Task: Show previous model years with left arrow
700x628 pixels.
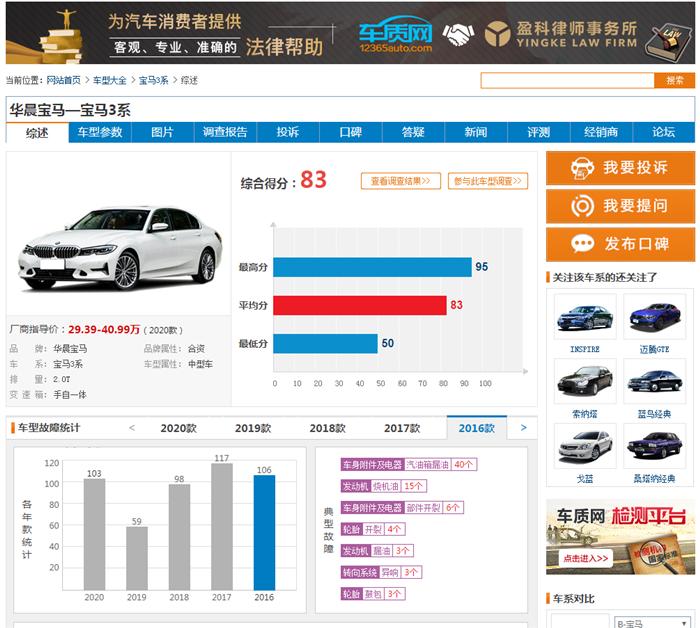Action: (132, 428)
